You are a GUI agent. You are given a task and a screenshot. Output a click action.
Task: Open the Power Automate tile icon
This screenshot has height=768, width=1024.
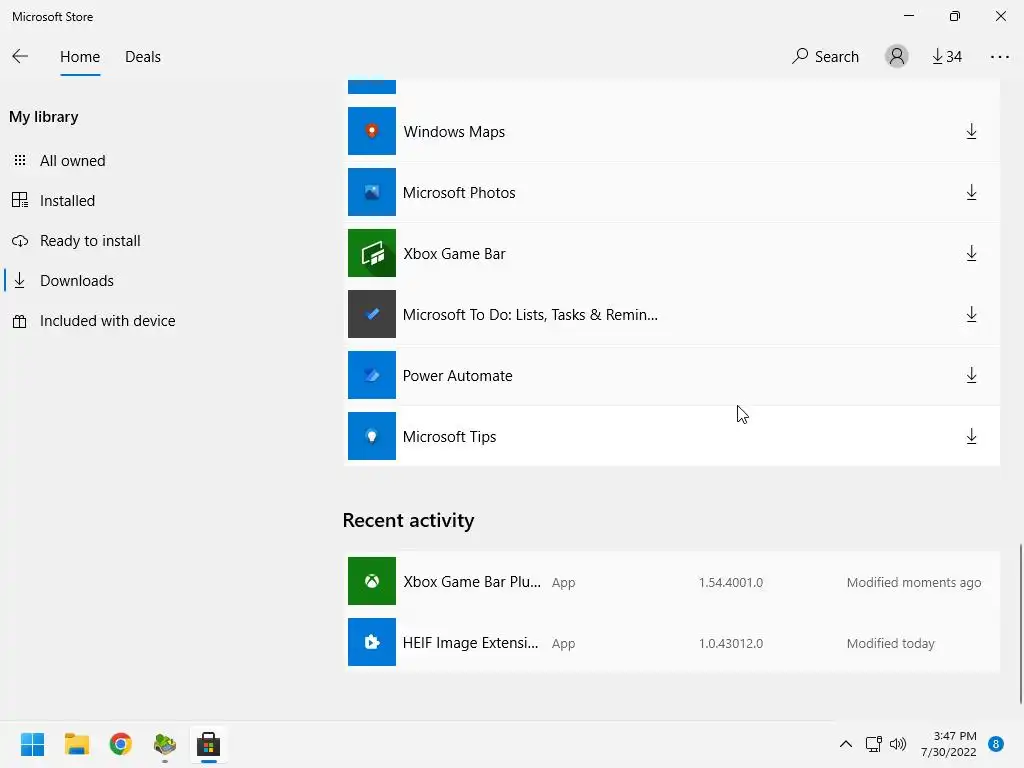[372, 375]
